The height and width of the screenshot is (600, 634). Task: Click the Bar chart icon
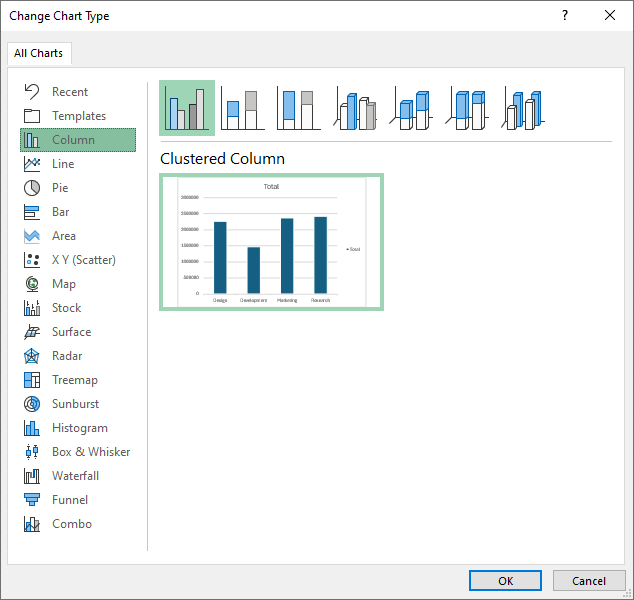click(32, 212)
